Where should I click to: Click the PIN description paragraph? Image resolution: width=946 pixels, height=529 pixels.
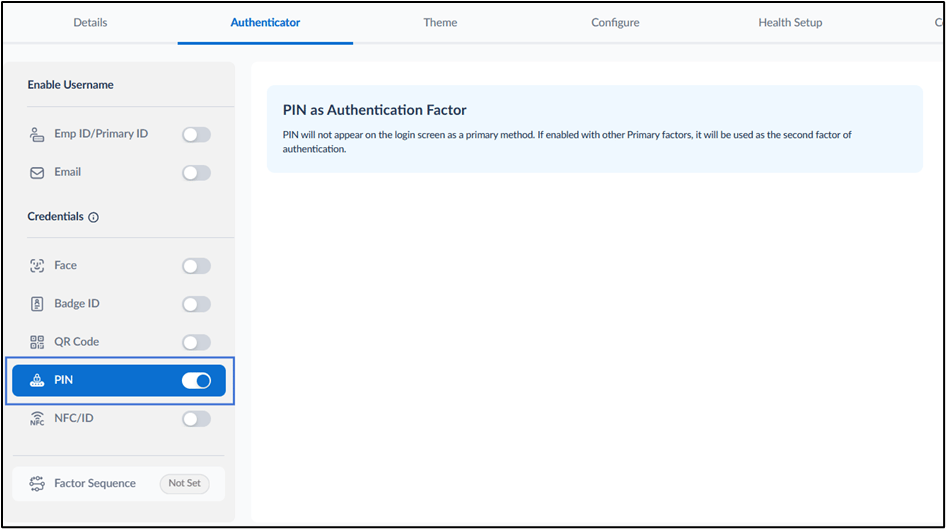tap(567, 142)
